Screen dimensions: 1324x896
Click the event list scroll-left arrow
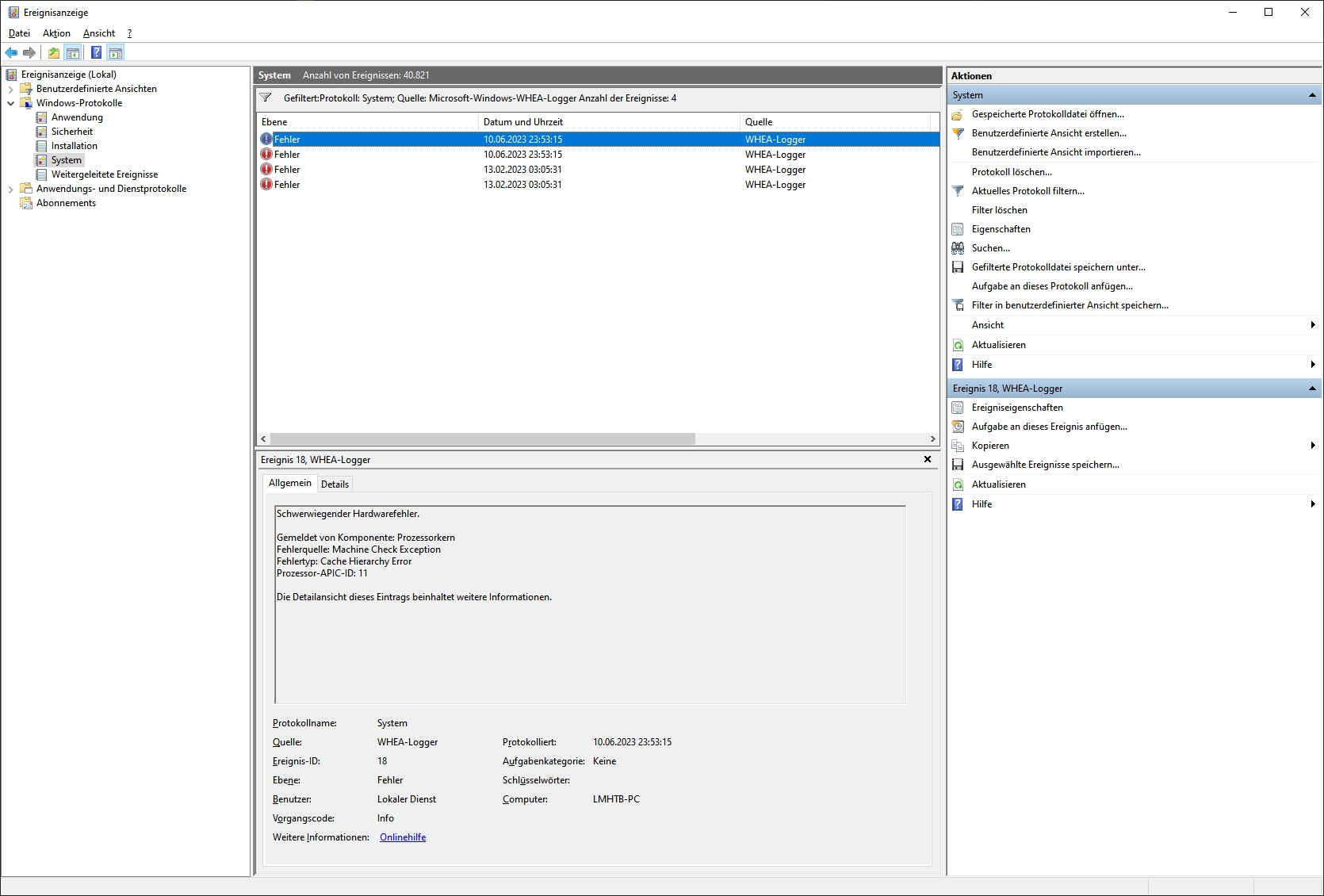pyautogui.click(x=264, y=439)
